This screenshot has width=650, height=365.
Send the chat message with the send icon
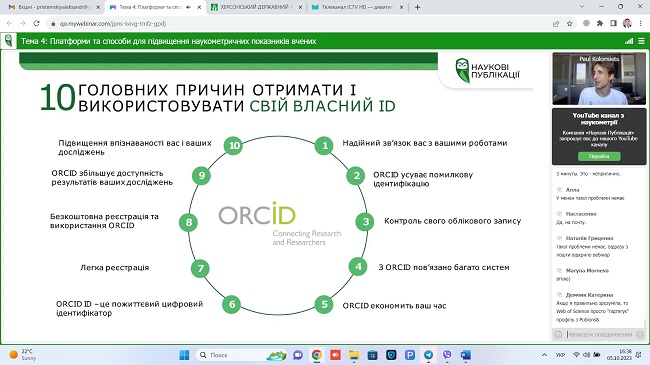pos(640,334)
